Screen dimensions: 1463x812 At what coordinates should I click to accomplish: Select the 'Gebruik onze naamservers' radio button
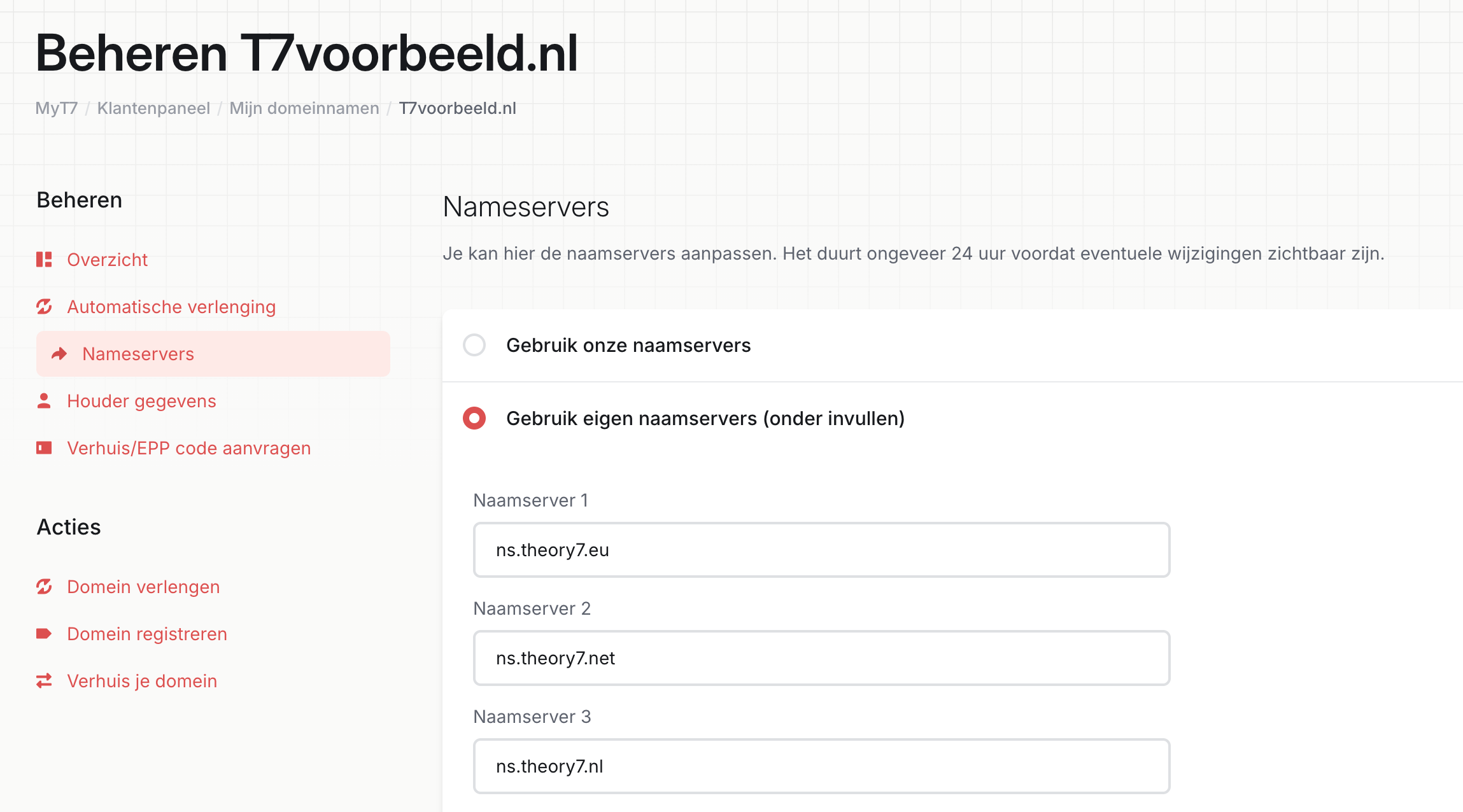point(474,345)
